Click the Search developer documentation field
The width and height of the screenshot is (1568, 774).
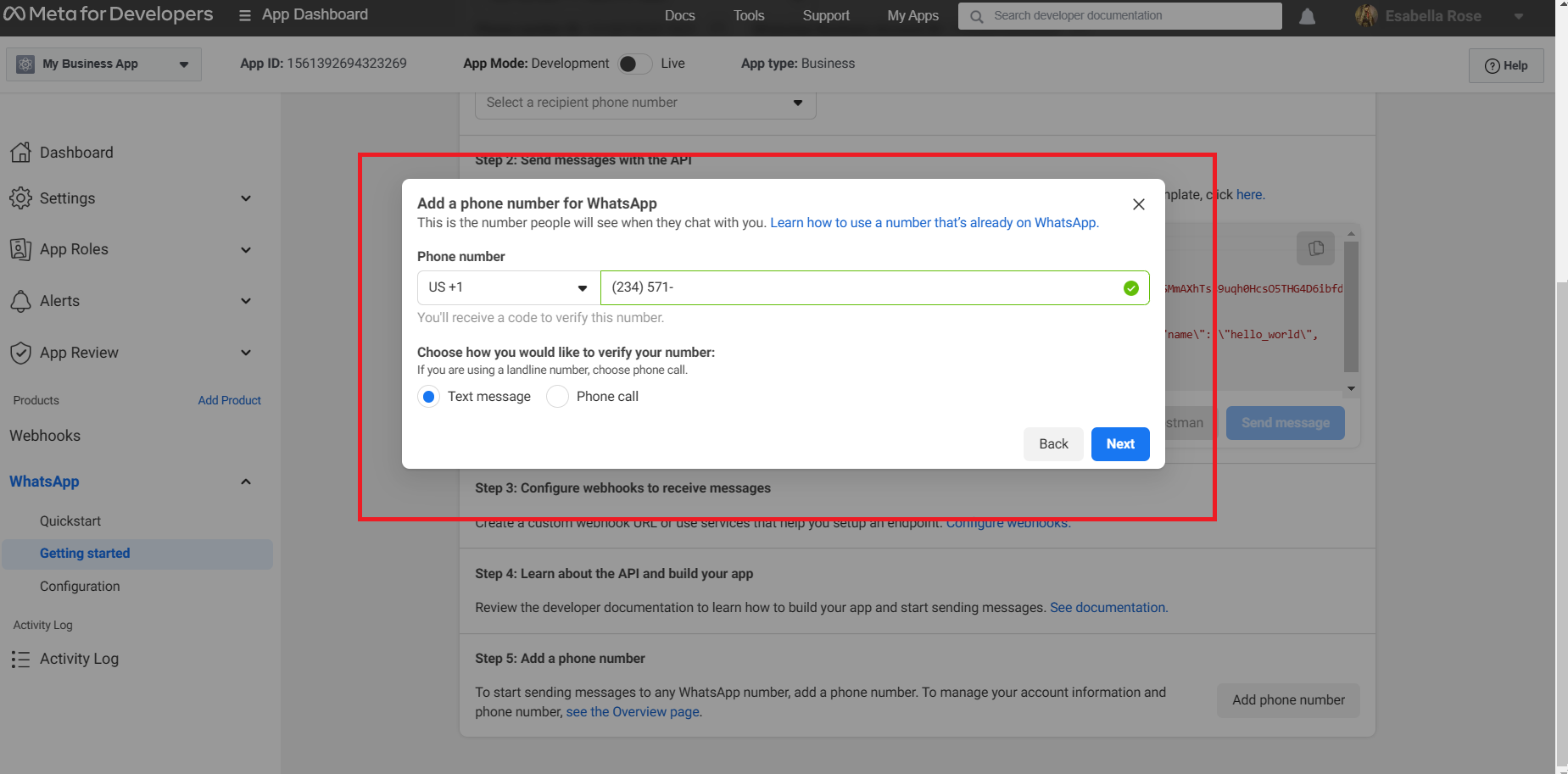point(1119,16)
